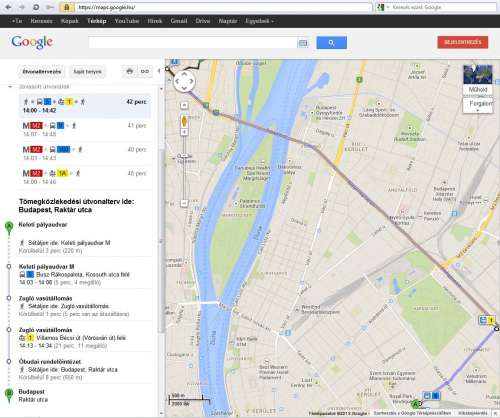This screenshot has height=418, width=500.
Task: Print the directions with the printer icon
Action: tap(130, 71)
